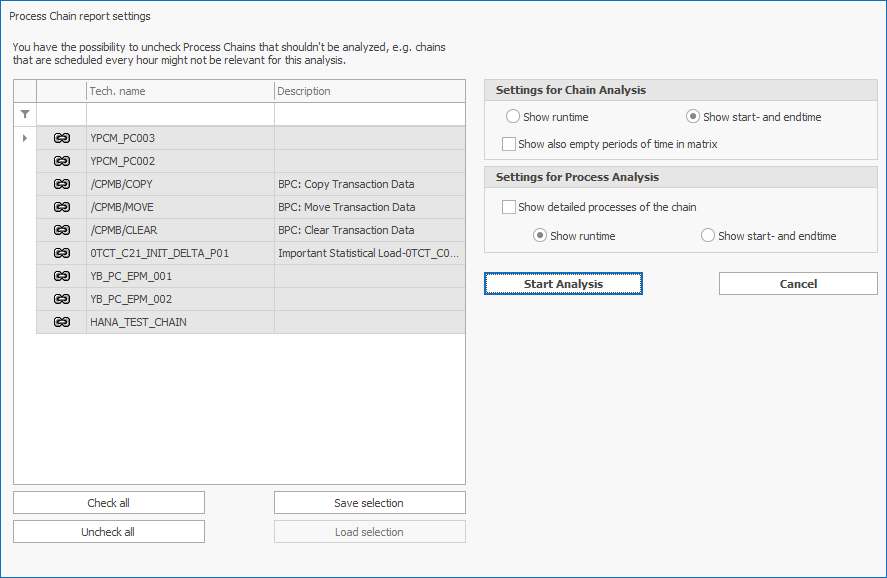Expand the row arrow next to YPCM_PC003
The image size is (887, 578).
(x=25, y=138)
